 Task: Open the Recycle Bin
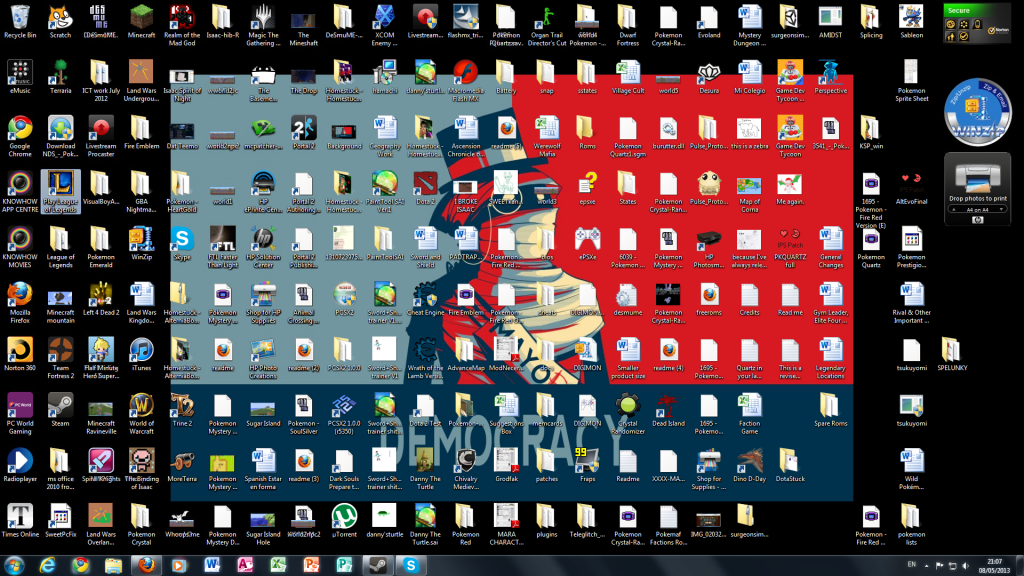(19, 18)
